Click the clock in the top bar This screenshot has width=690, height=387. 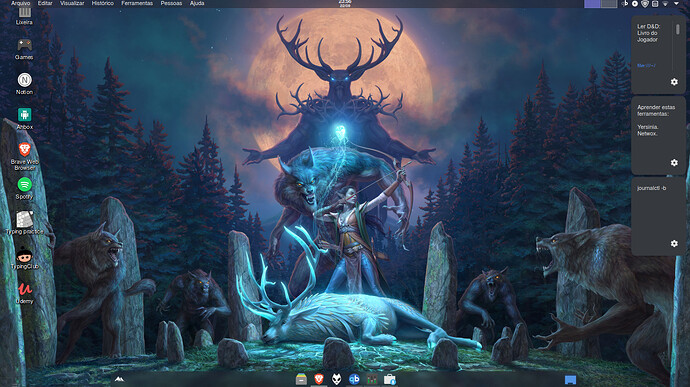pyautogui.click(x=345, y=4)
